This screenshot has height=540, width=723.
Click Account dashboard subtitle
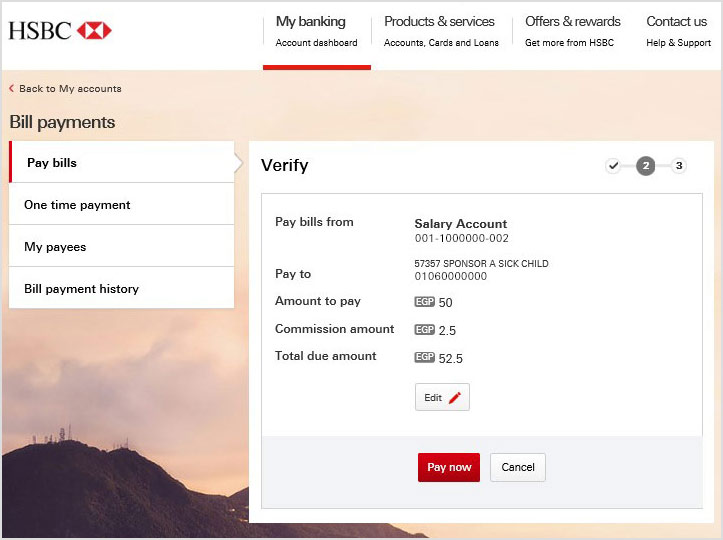pos(316,43)
